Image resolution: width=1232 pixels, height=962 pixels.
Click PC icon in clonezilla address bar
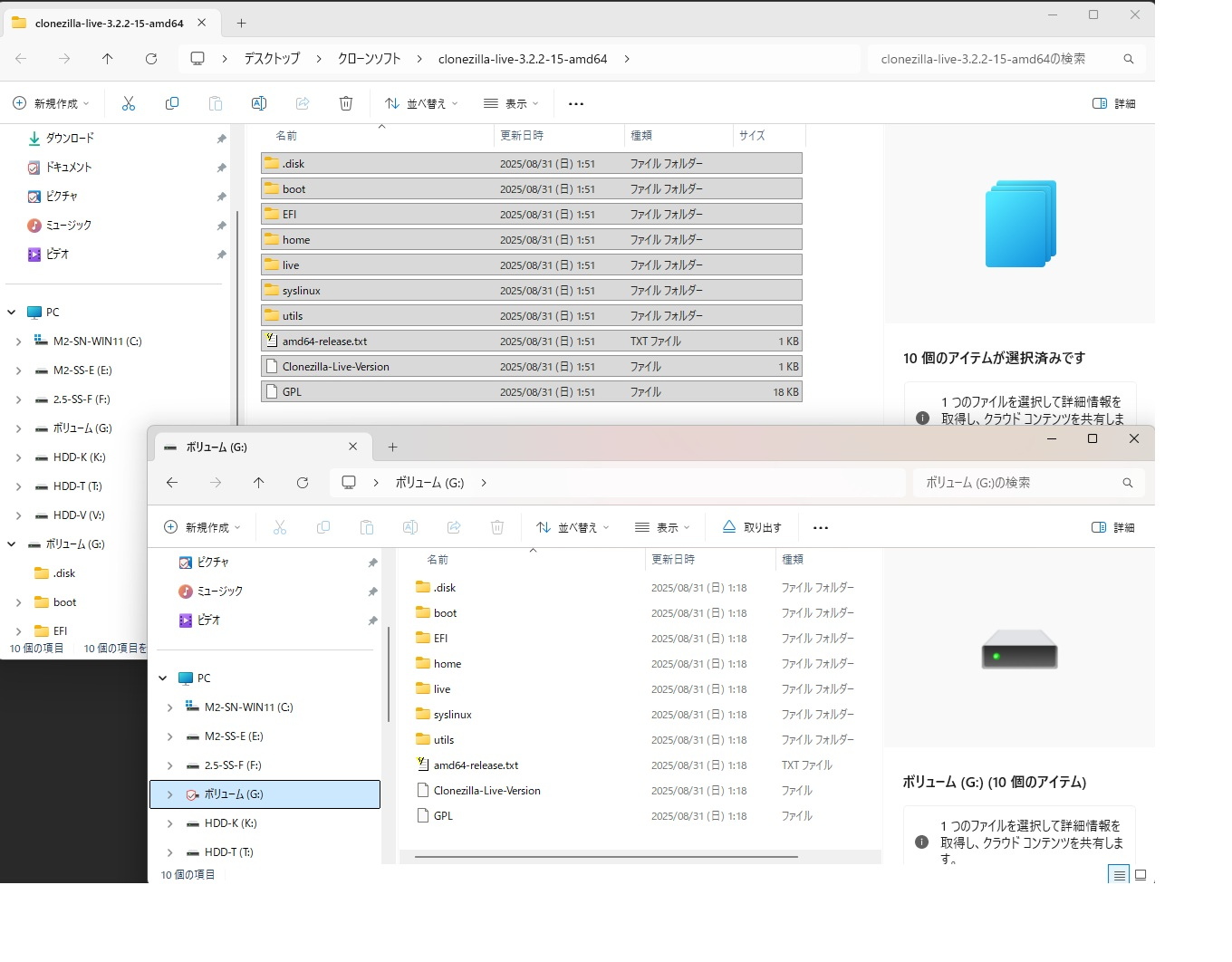pos(197,59)
